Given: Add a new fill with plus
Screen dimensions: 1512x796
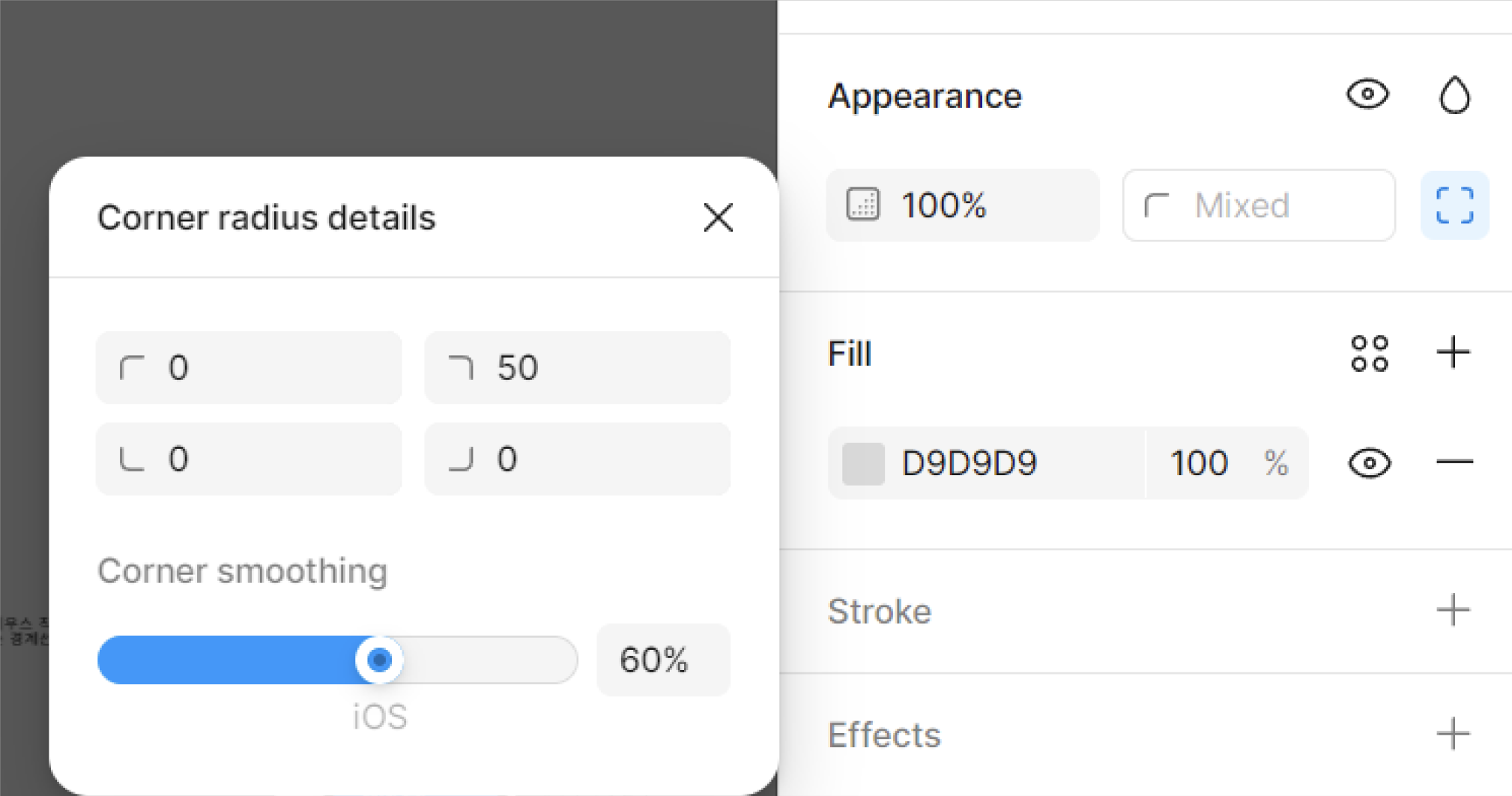Looking at the screenshot, I should click(1454, 353).
